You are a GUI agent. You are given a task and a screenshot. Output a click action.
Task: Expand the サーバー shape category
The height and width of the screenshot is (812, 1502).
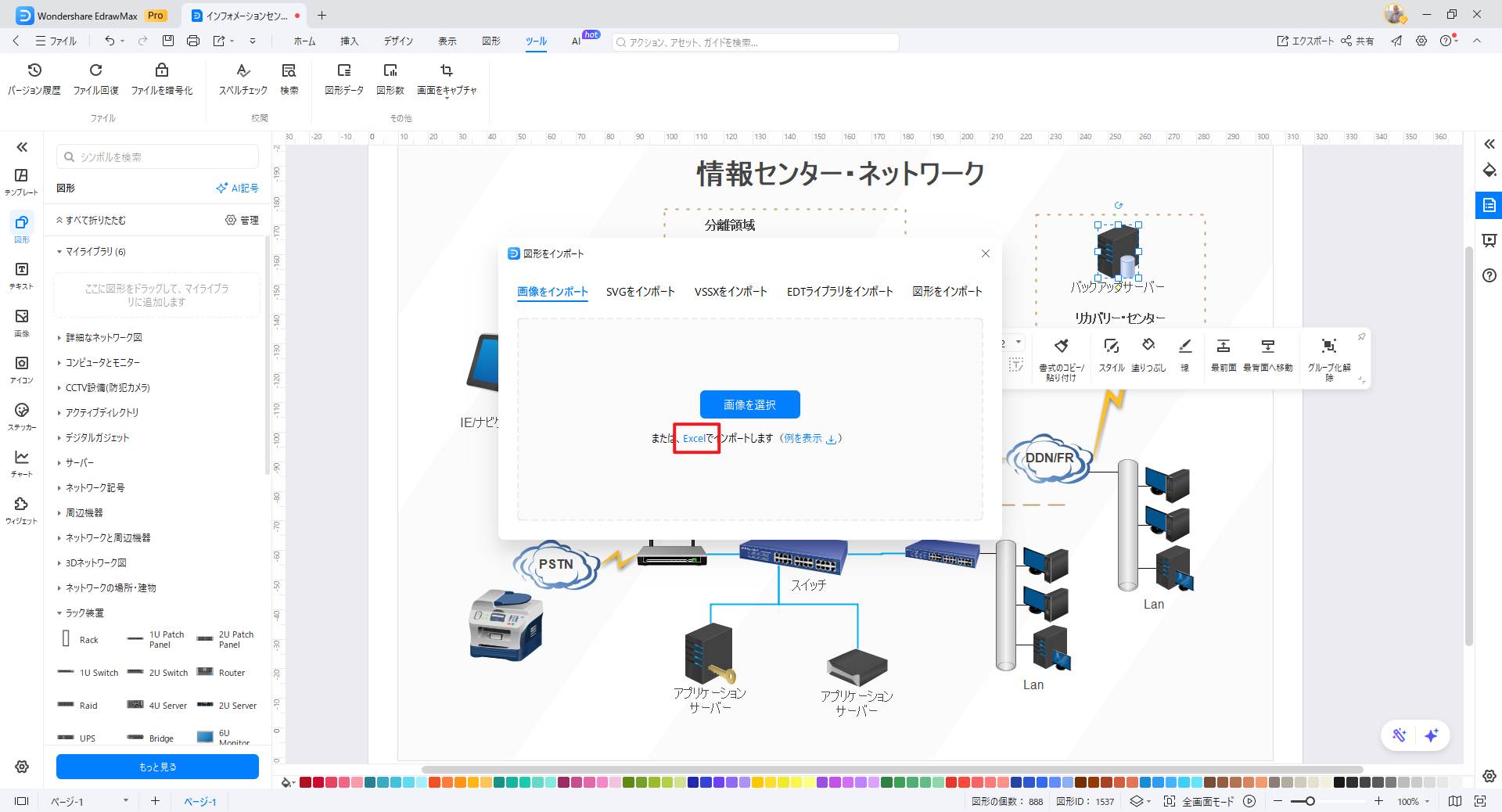coord(78,462)
